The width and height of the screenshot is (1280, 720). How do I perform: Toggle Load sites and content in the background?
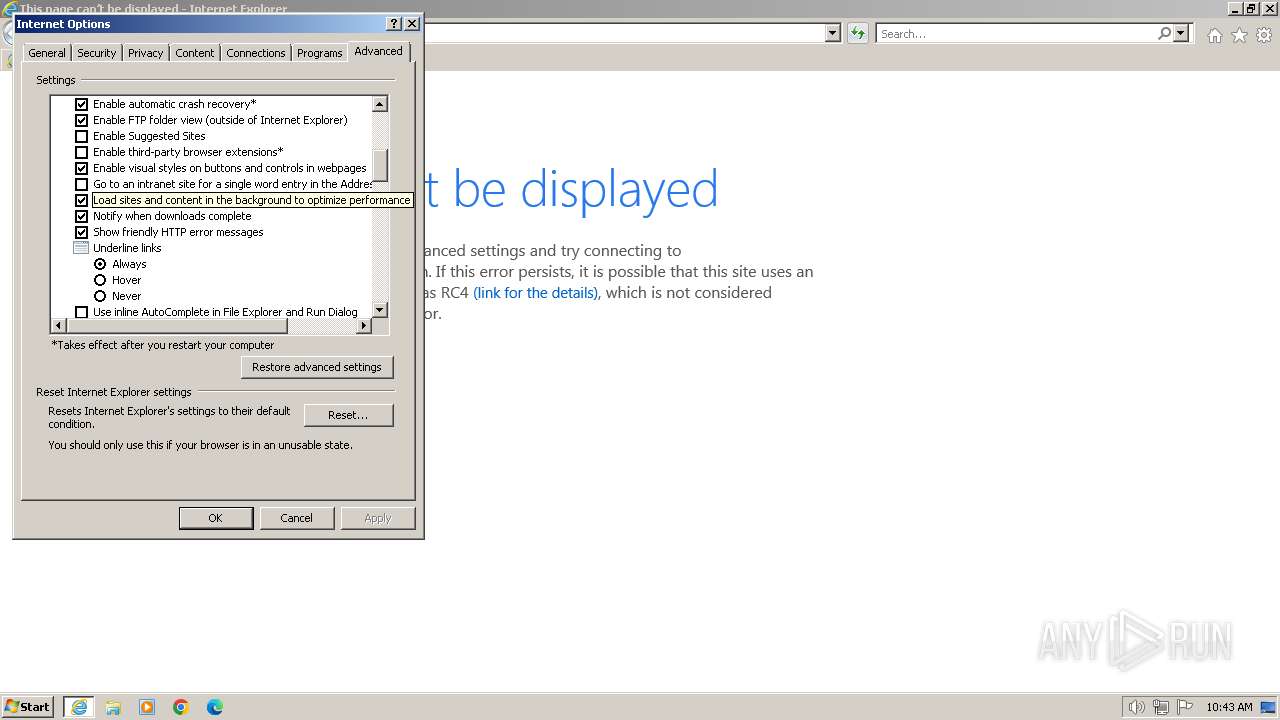82,200
